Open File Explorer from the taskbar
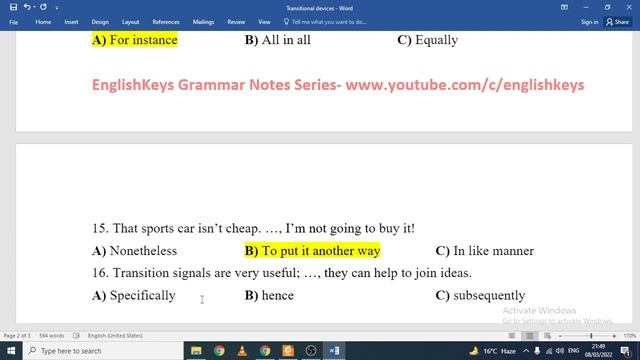640x360 pixels. point(196,351)
